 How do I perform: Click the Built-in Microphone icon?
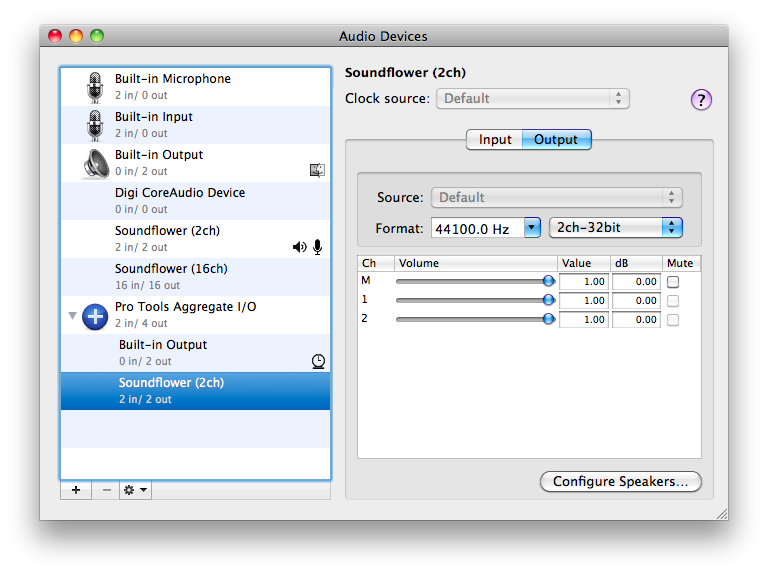(95, 87)
